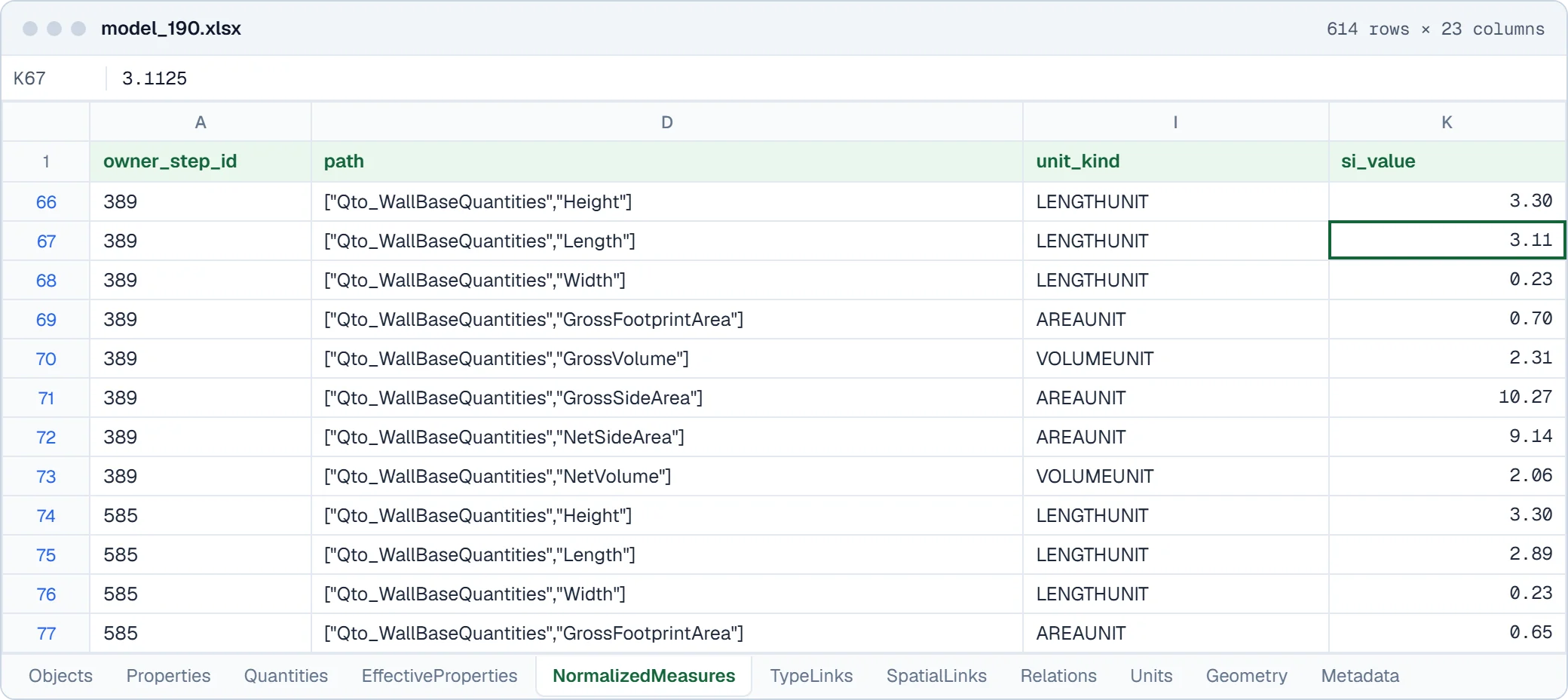The image size is (1568, 700).
Task: Select column K header
Action: click(1447, 122)
